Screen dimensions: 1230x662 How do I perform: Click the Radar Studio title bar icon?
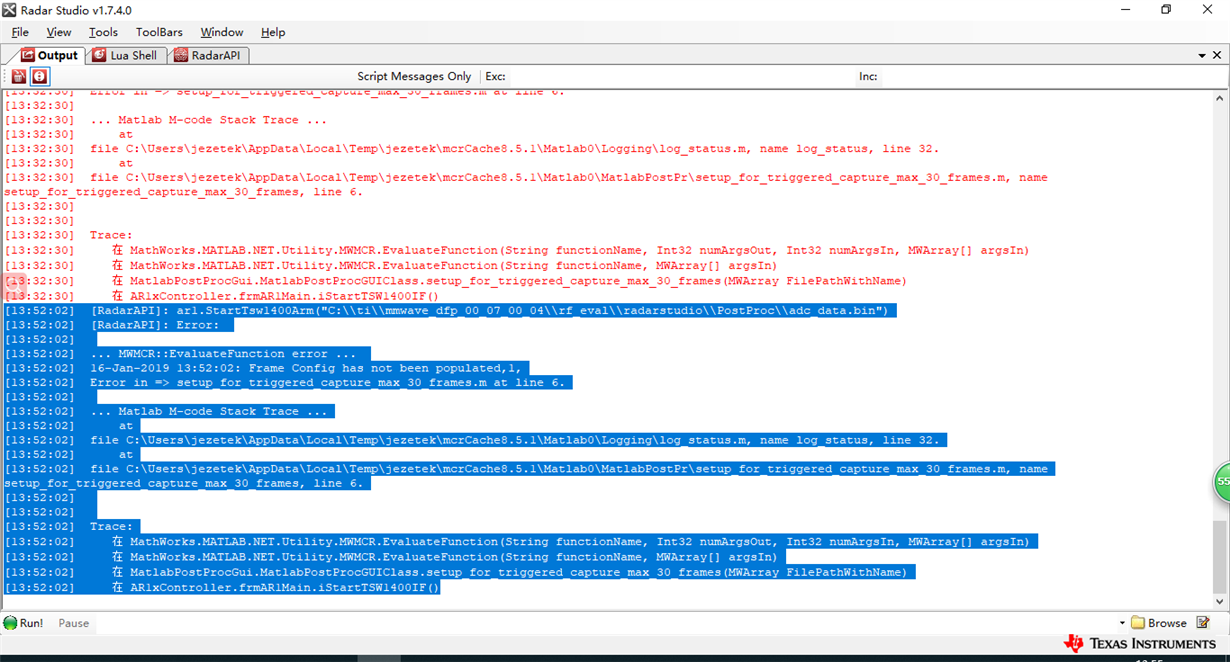coord(9,9)
